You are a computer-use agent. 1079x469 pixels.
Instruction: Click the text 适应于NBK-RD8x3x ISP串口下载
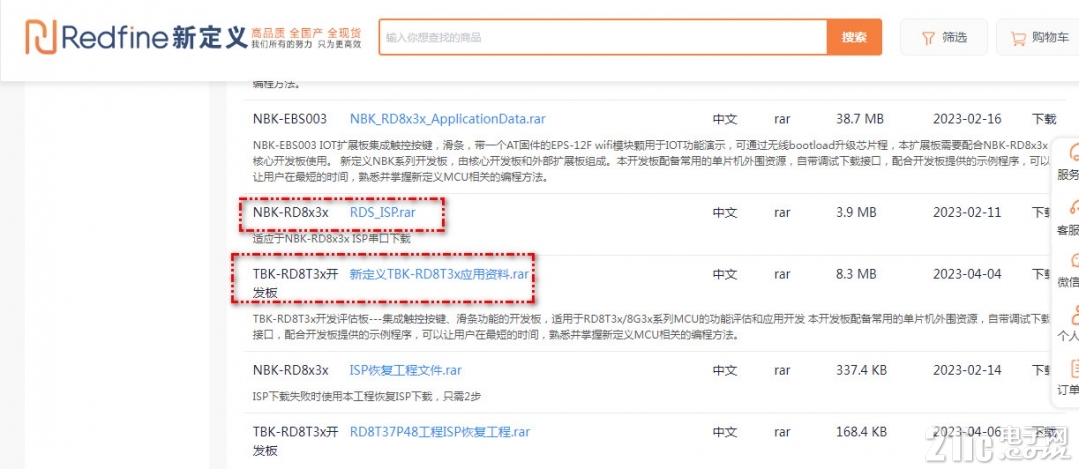click(x=331, y=239)
